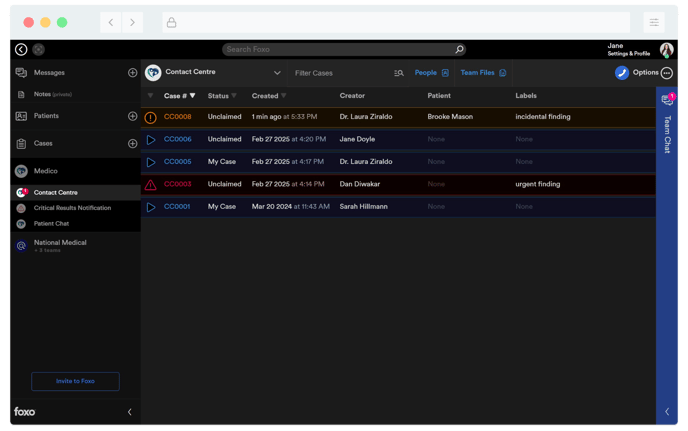The image size is (688, 431).
Task: Click the play triangle icon for CC0005
Action: (x=151, y=162)
